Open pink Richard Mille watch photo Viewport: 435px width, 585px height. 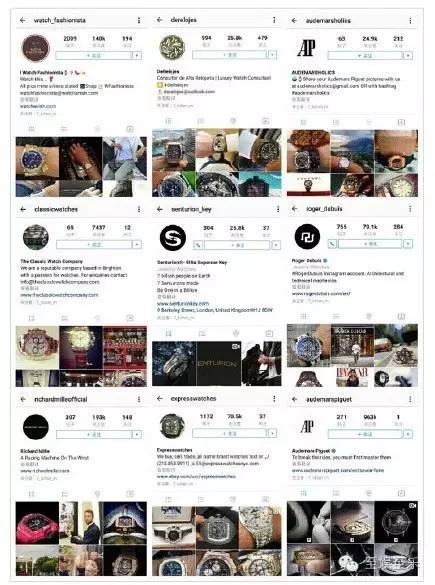37,522
